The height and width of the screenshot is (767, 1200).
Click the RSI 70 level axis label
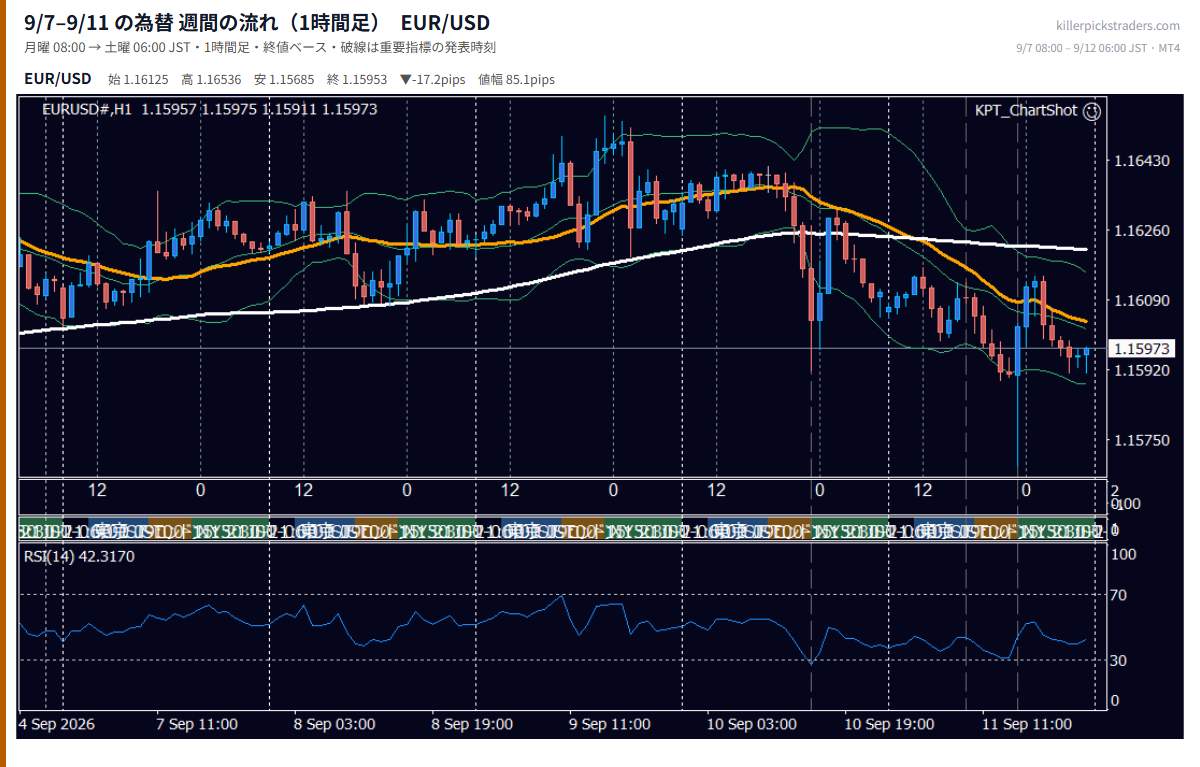(x=1121, y=595)
